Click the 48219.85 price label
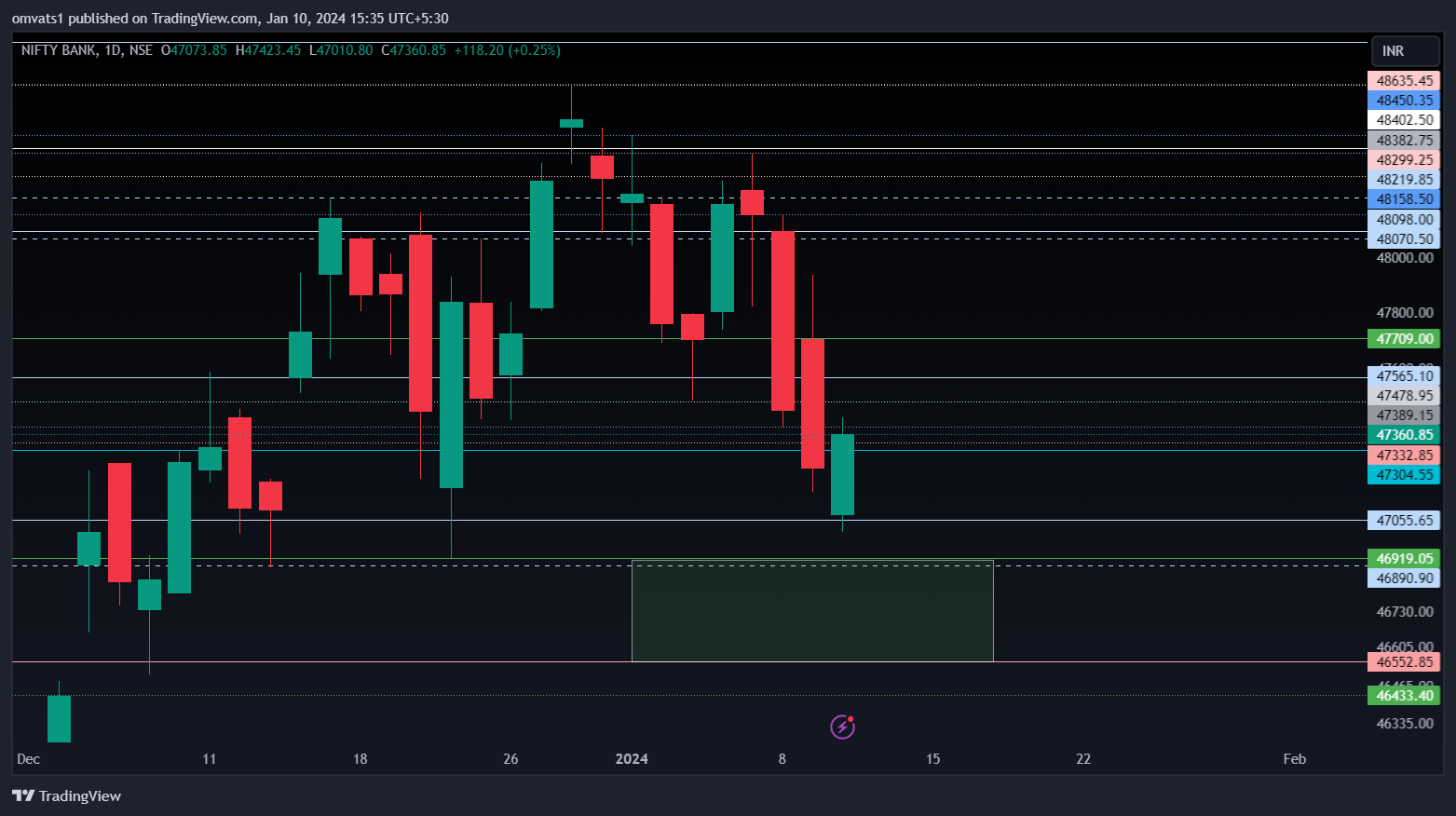 1404,180
